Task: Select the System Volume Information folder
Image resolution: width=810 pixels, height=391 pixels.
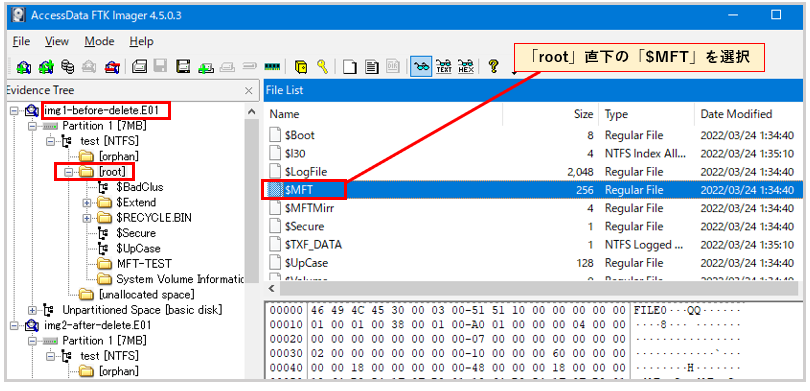Action: pyautogui.click(x=180, y=279)
